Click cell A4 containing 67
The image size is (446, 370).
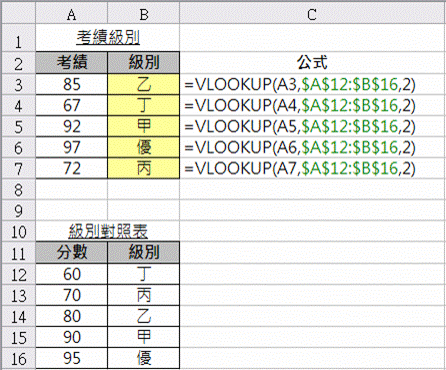click(x=72, y=105)
